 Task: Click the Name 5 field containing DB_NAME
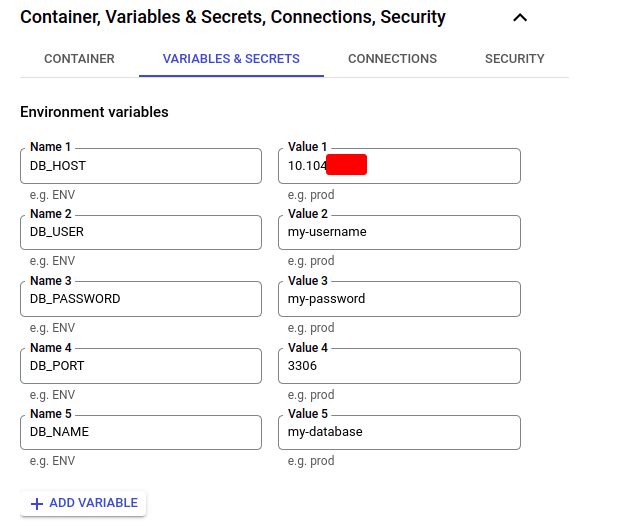(x=141, y=432)
